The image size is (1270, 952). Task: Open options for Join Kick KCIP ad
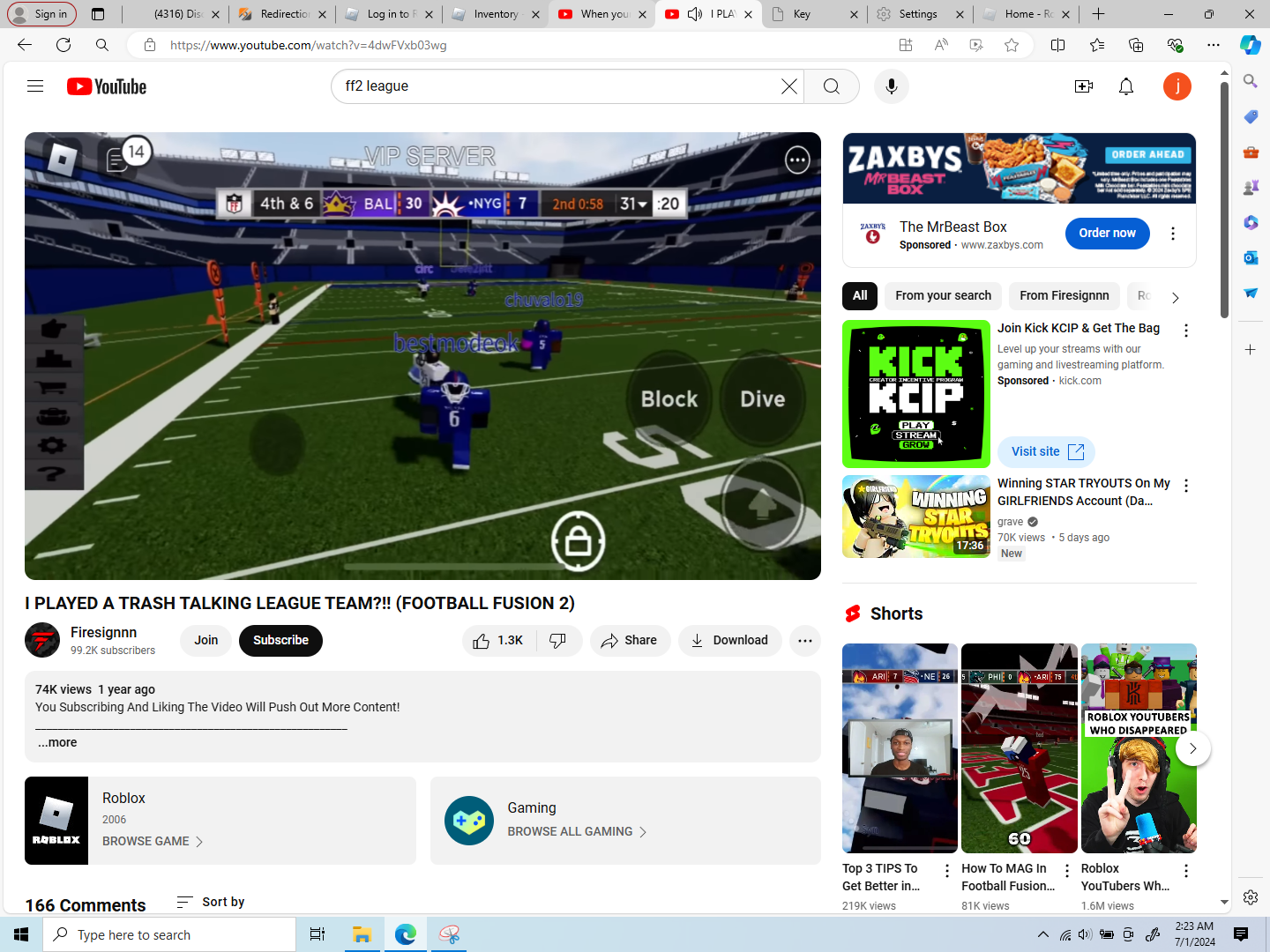tap(1186, 331)
